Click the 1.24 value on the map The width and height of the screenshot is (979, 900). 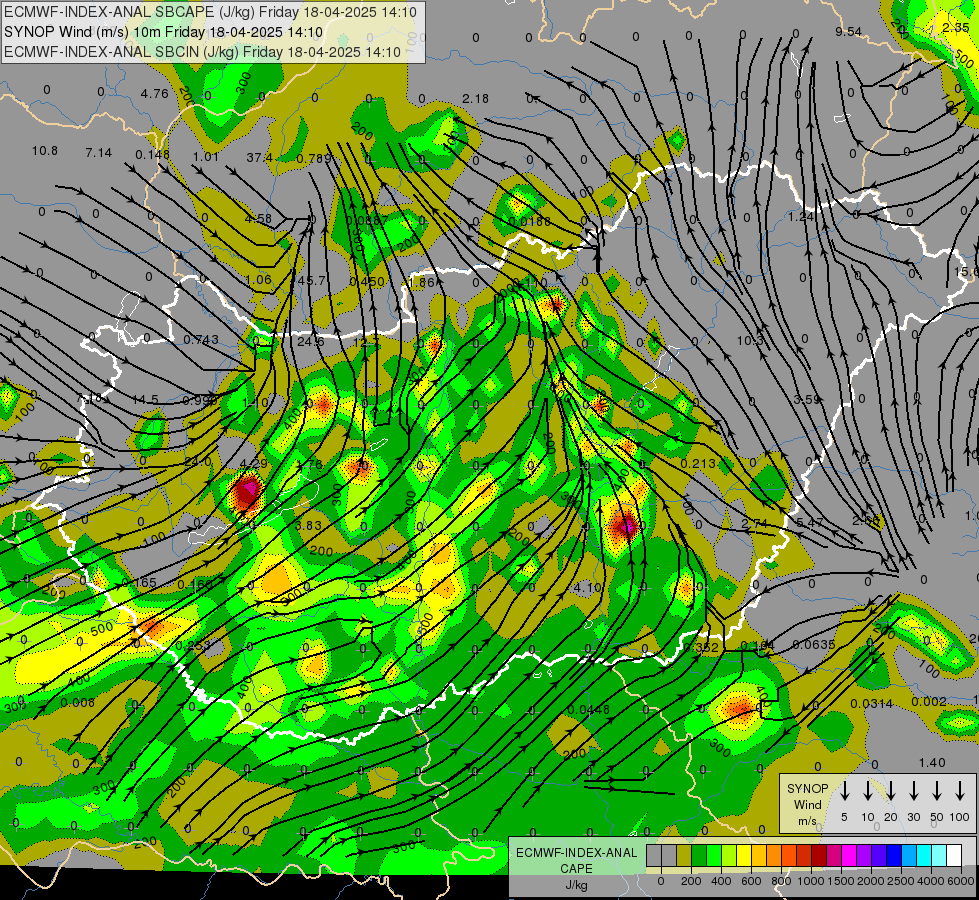coord(801,217)
